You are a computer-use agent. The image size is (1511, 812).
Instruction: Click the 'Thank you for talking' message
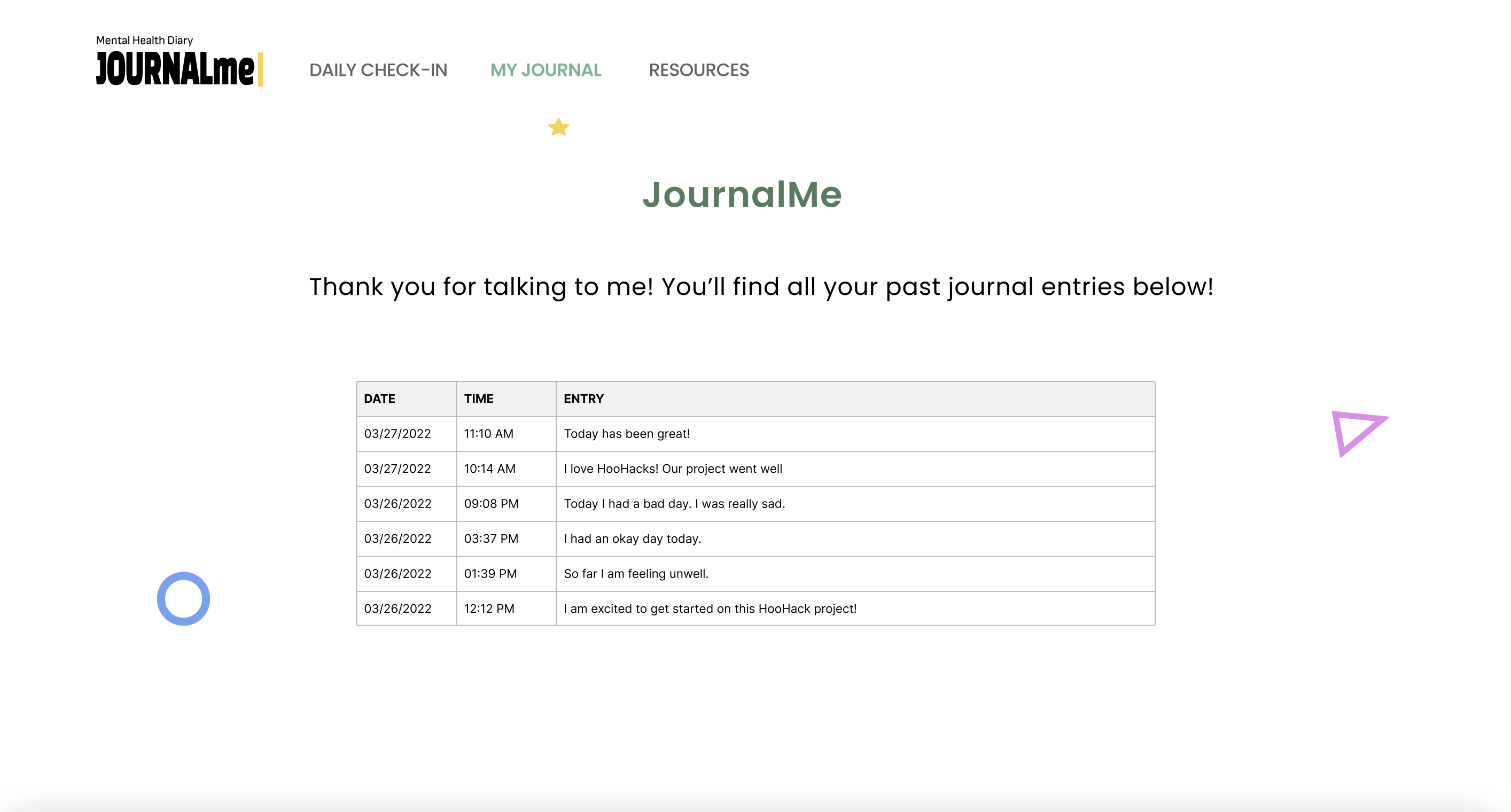761,287
